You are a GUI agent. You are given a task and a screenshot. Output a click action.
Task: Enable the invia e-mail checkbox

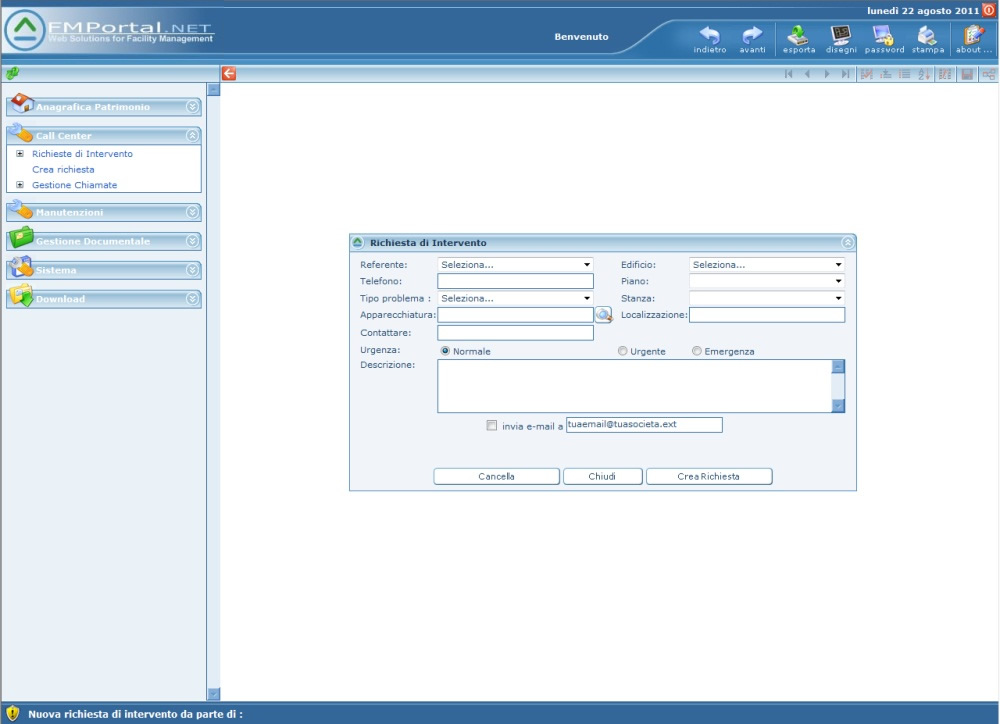point(491,425)
